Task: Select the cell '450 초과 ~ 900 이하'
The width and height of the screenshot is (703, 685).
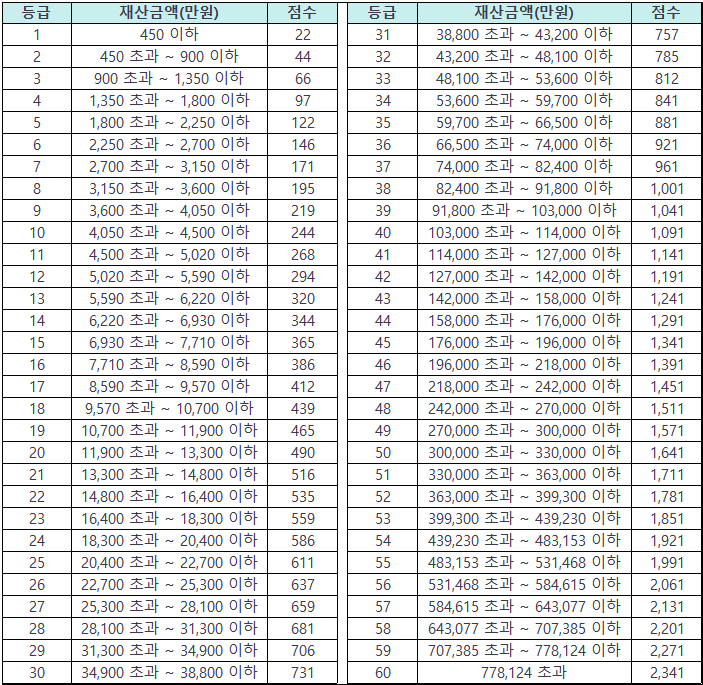Action: pyautogui.click(x=169, y=56)
